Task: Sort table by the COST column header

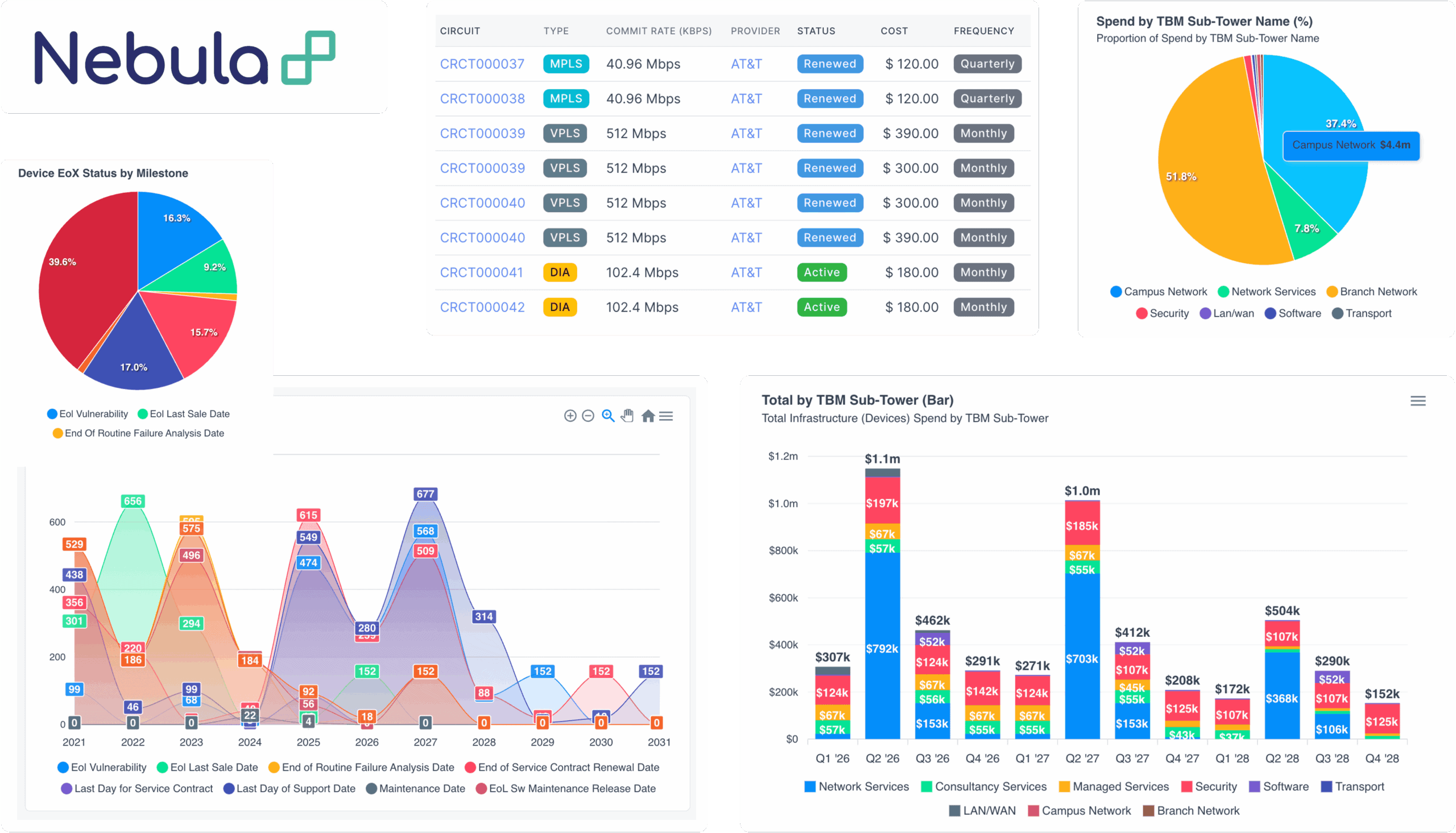Action: (x=894, y=31)
